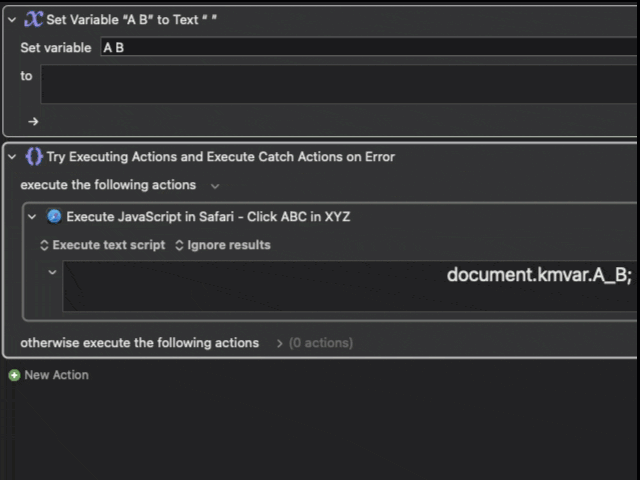Expand the otherwise execute actions list
The width and height of the screenshot is (640, 480).
point(278,343)
